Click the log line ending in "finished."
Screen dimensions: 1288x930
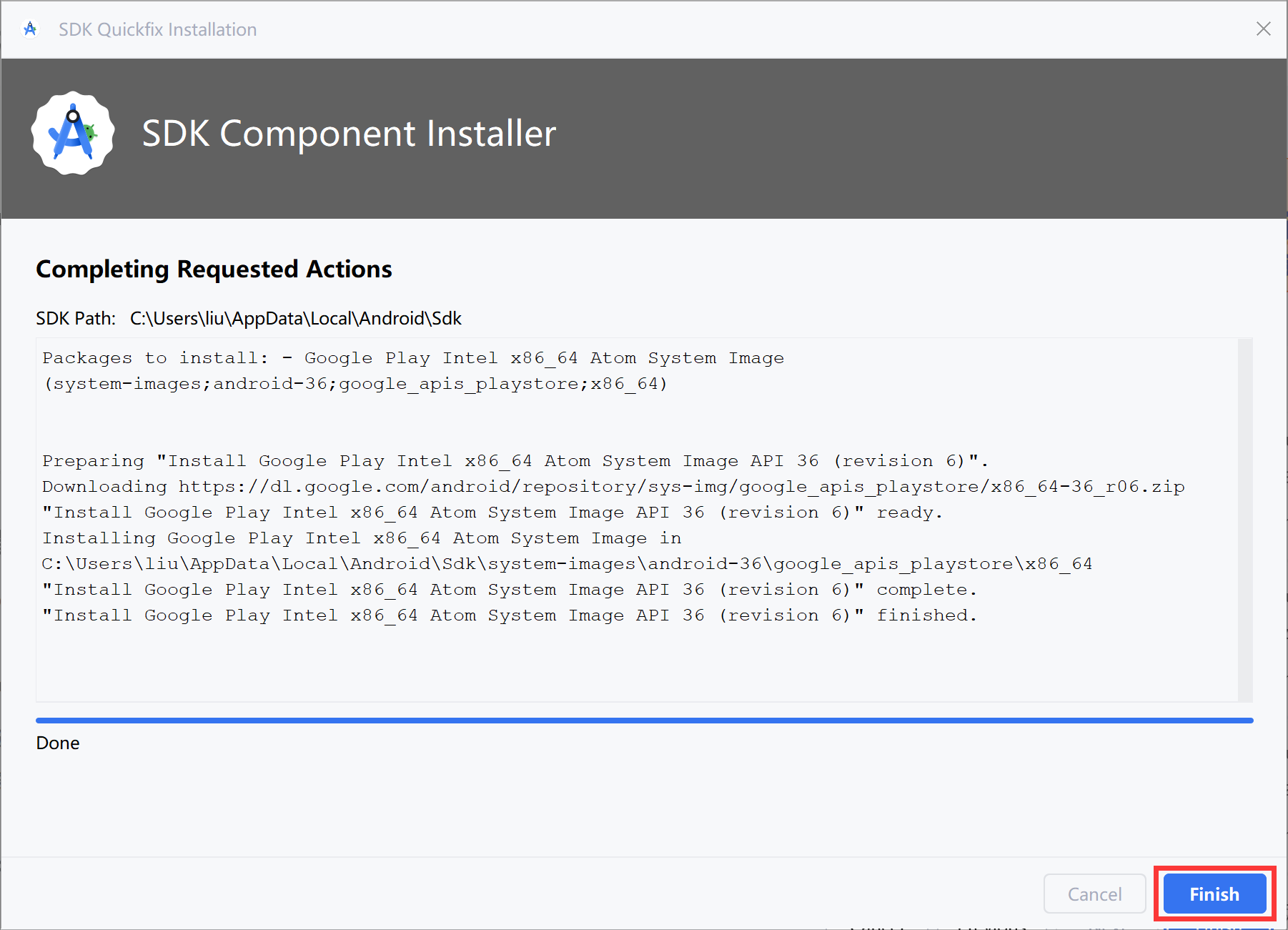pyautogui.click(x=509, y=615)
